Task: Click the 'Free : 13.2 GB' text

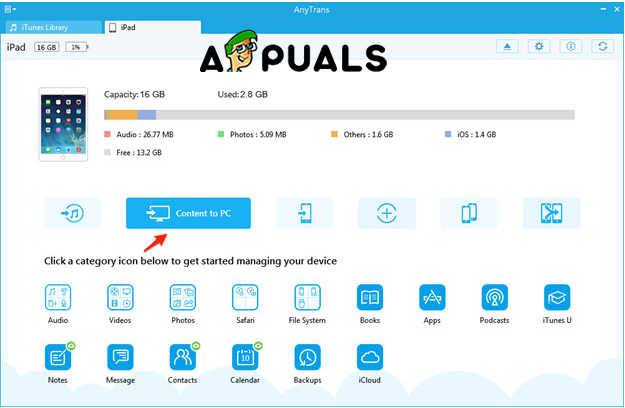Action: (x=139, y=153)
